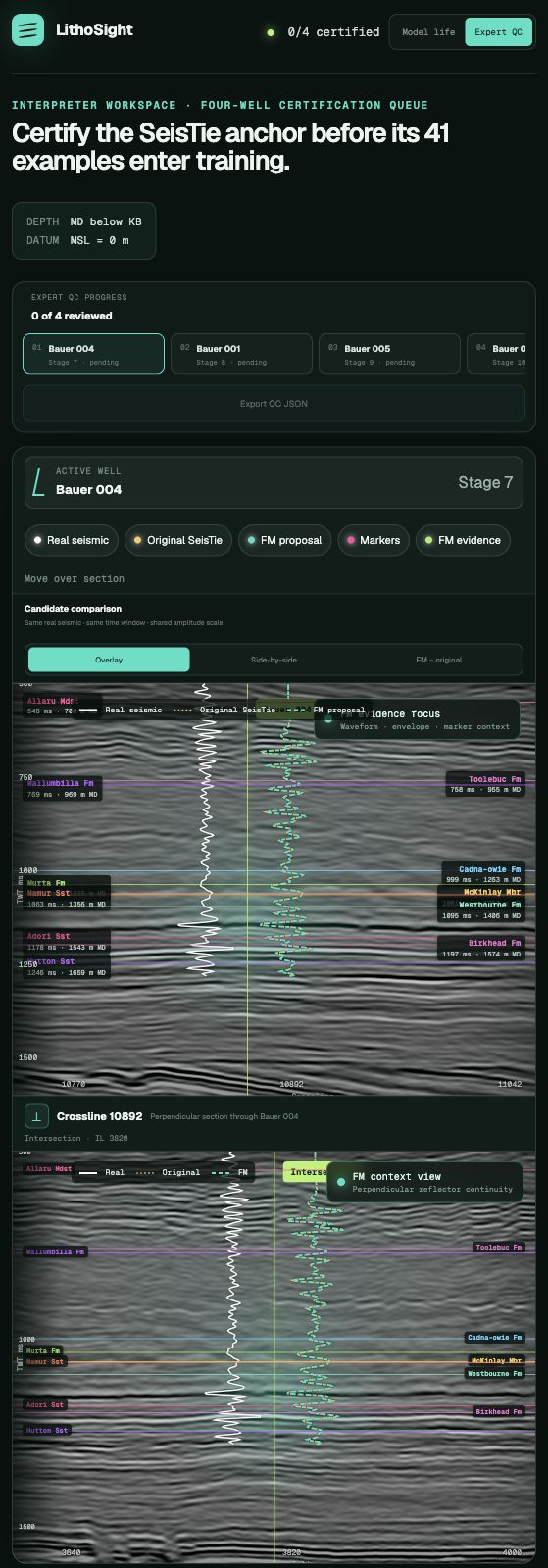This screenshot has width=548, height=1568.
Task: Click the Intersection IL 3820 text
Action: (76, 1138)
